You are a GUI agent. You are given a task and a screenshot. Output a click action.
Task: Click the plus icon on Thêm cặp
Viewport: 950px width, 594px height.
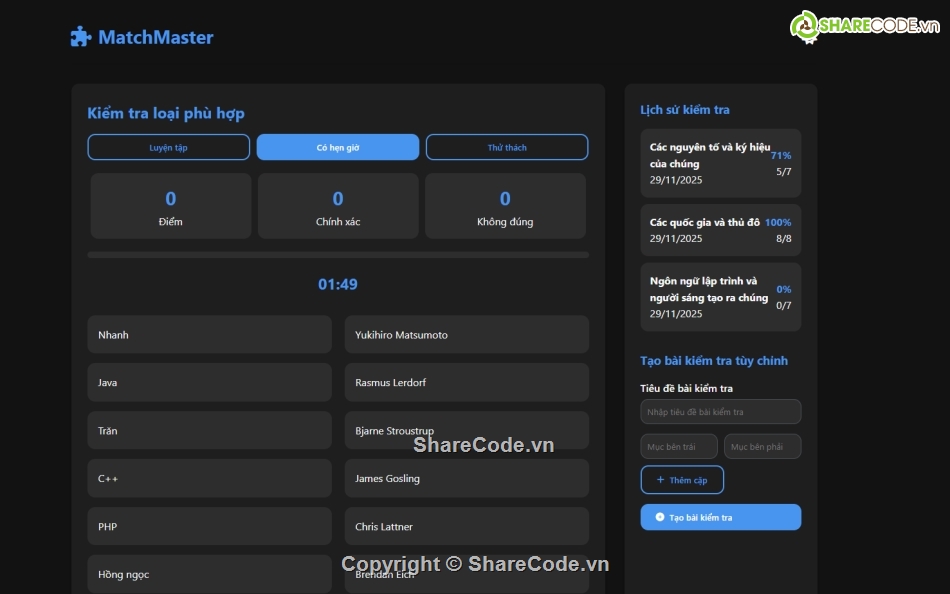coord(660,480)
